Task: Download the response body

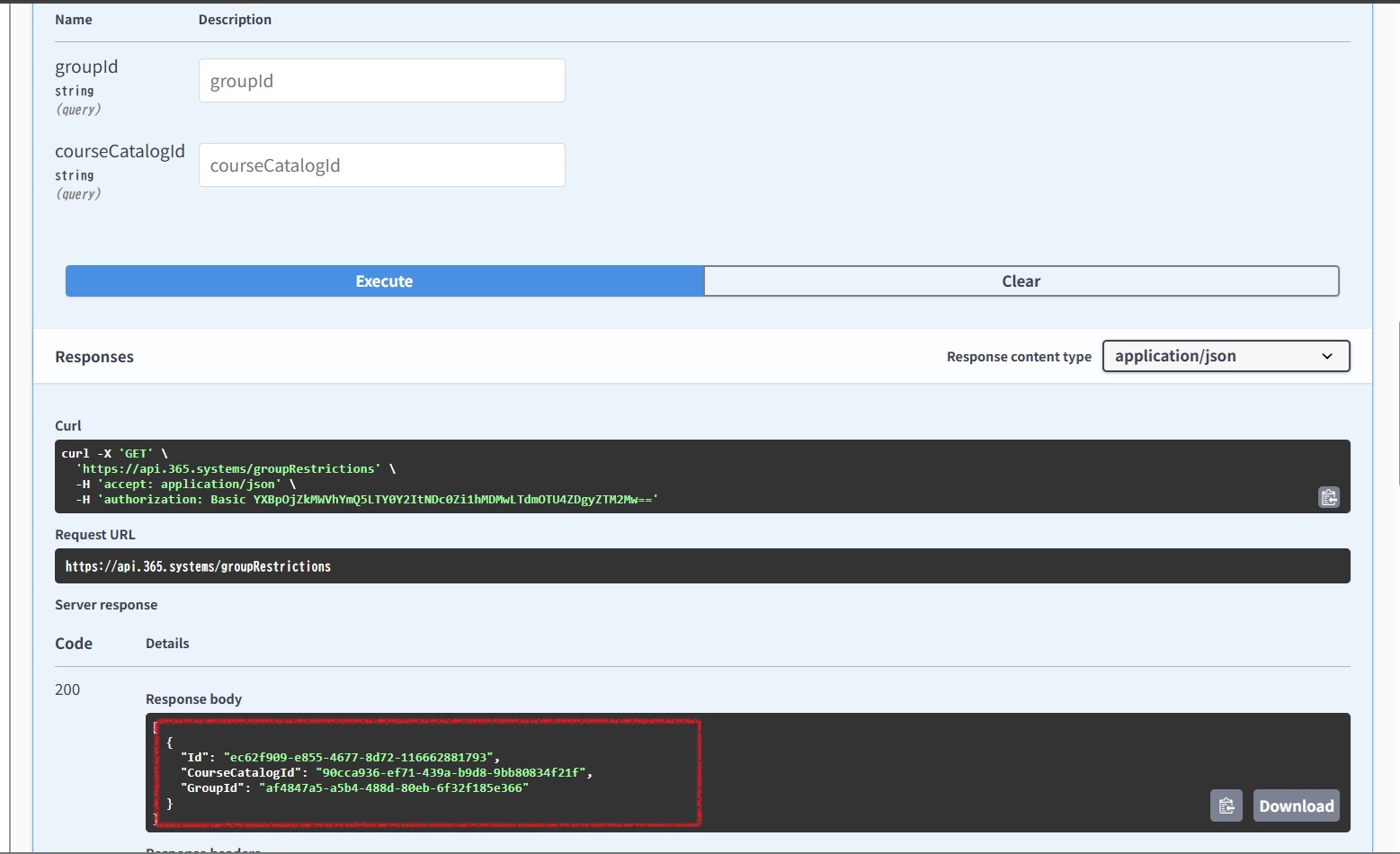Action: coord(1297,805)
